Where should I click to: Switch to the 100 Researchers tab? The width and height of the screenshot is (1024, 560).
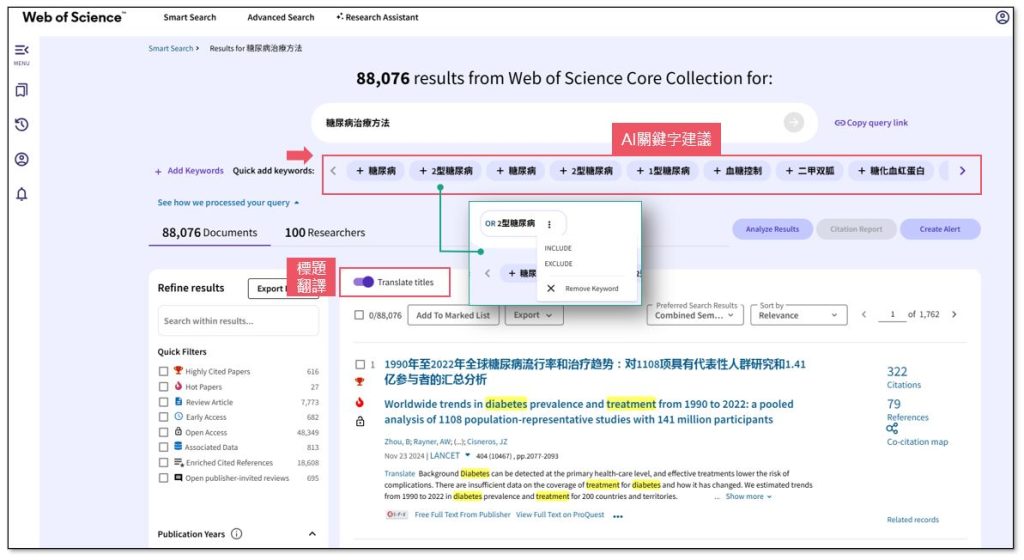[x=324, y=232]
